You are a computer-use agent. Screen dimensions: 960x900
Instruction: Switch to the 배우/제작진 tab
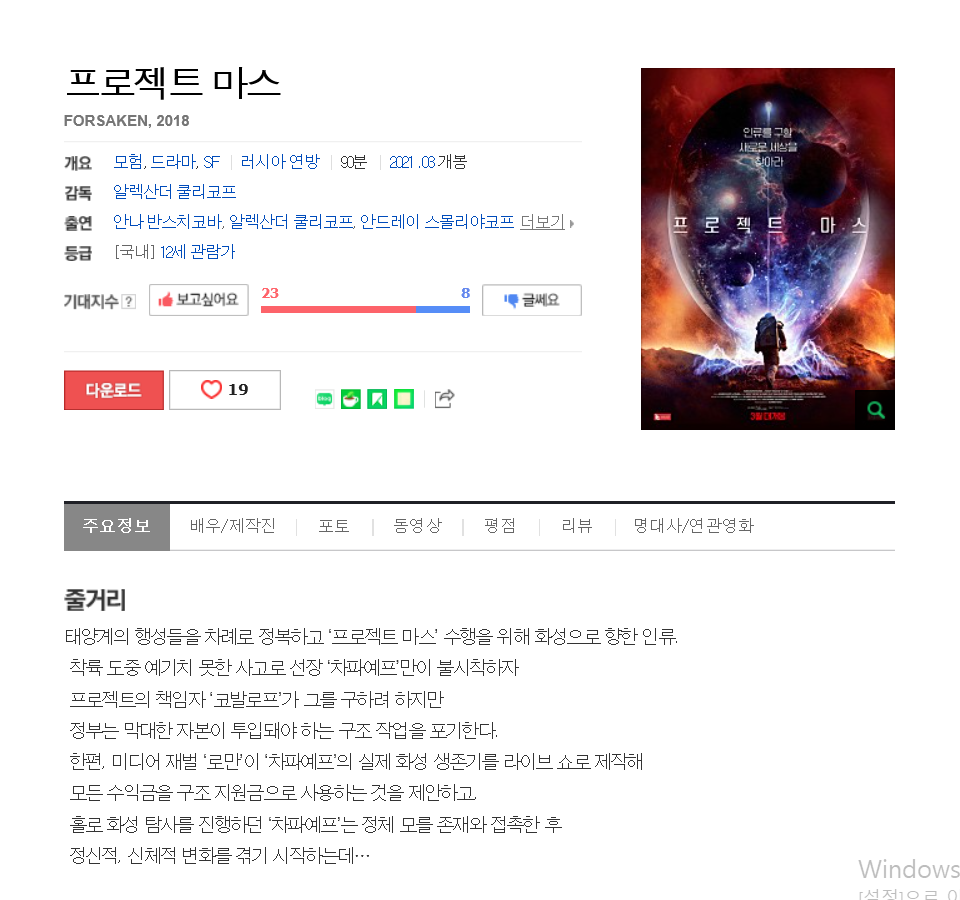coord(233,526)
